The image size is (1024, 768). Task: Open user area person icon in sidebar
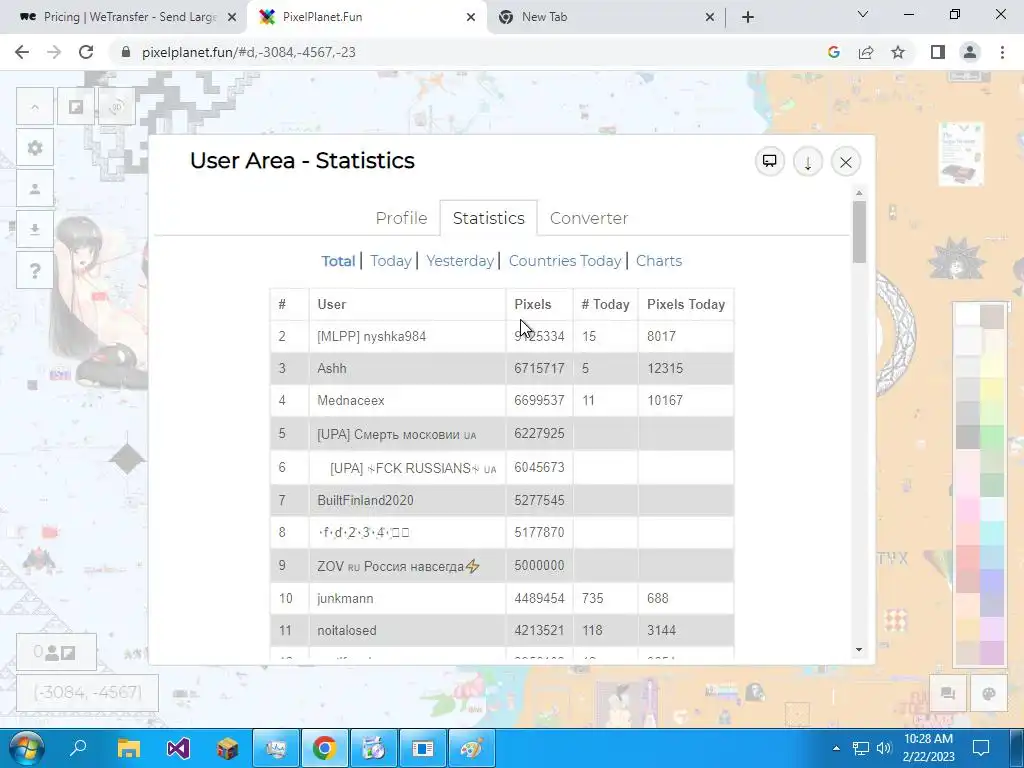35,189
